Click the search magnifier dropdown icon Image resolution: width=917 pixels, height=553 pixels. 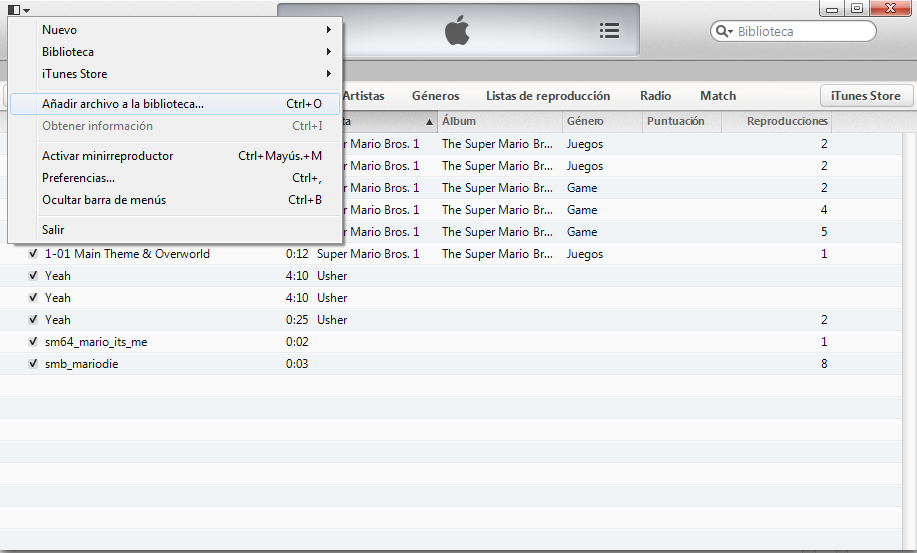[x=724, y=32]
